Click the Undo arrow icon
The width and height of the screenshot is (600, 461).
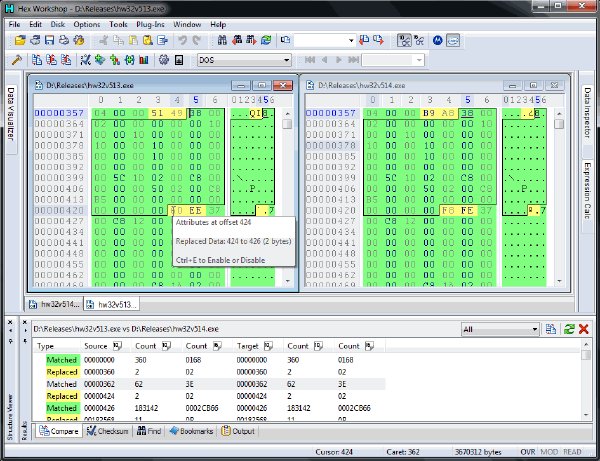point(182,40)
